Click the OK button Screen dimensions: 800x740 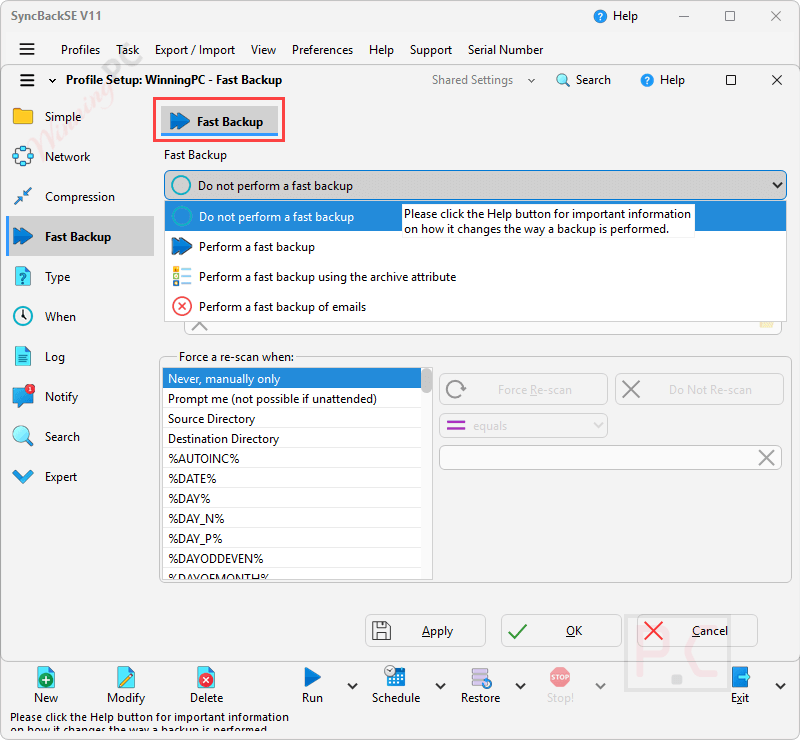[561, 631]
